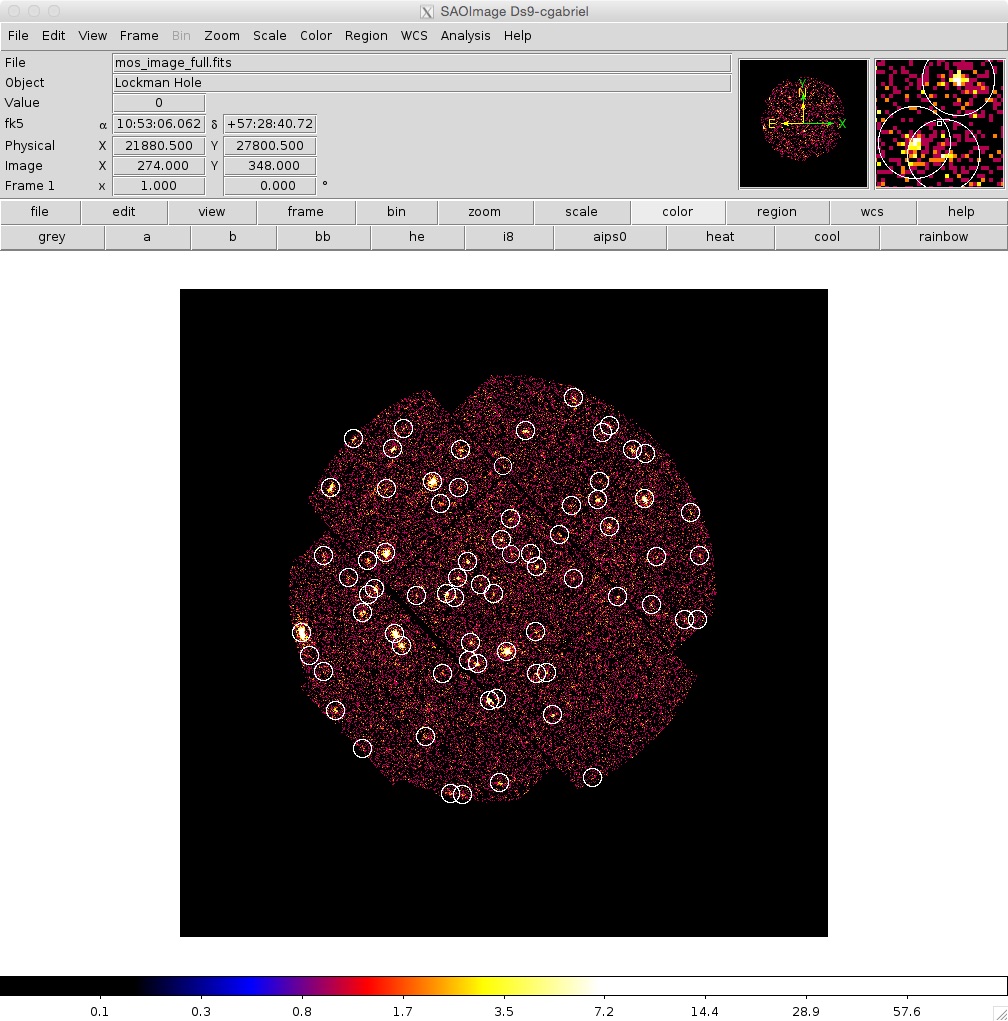Select the heat colormap
Screen dimensions: 1008x1021
point(720,237)
